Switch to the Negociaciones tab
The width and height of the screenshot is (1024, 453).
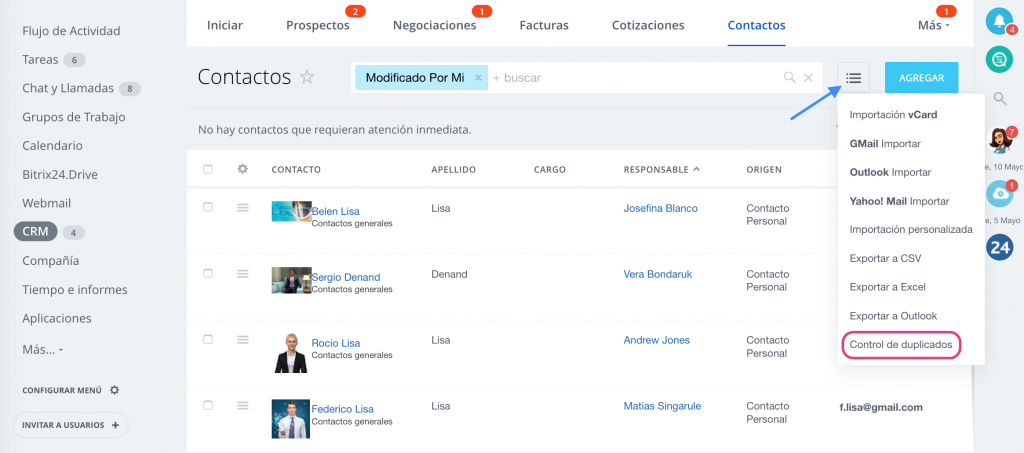(434, 25)
